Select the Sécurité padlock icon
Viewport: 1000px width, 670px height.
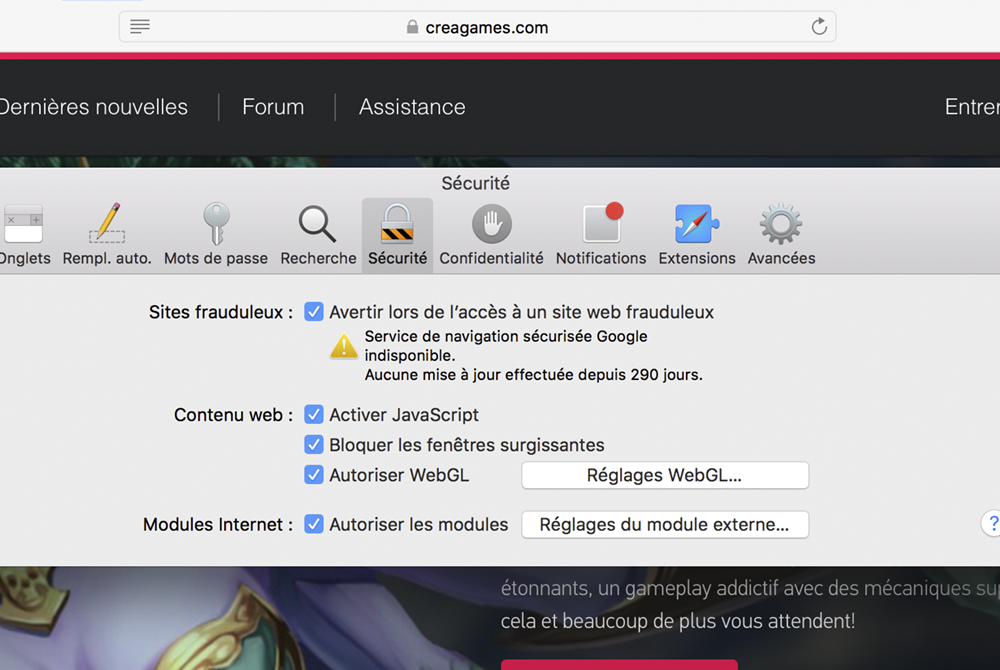click(x=397, y=224)
